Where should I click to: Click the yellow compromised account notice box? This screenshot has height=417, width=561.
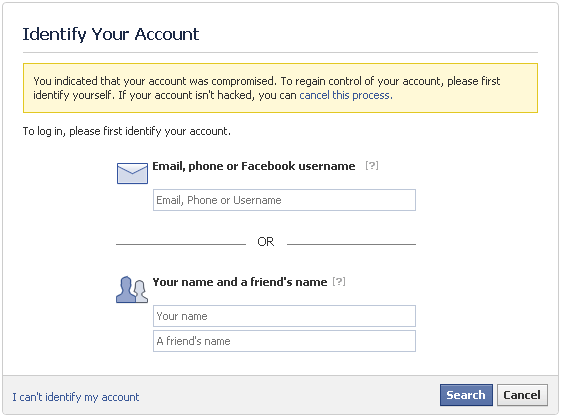[280, 88]
